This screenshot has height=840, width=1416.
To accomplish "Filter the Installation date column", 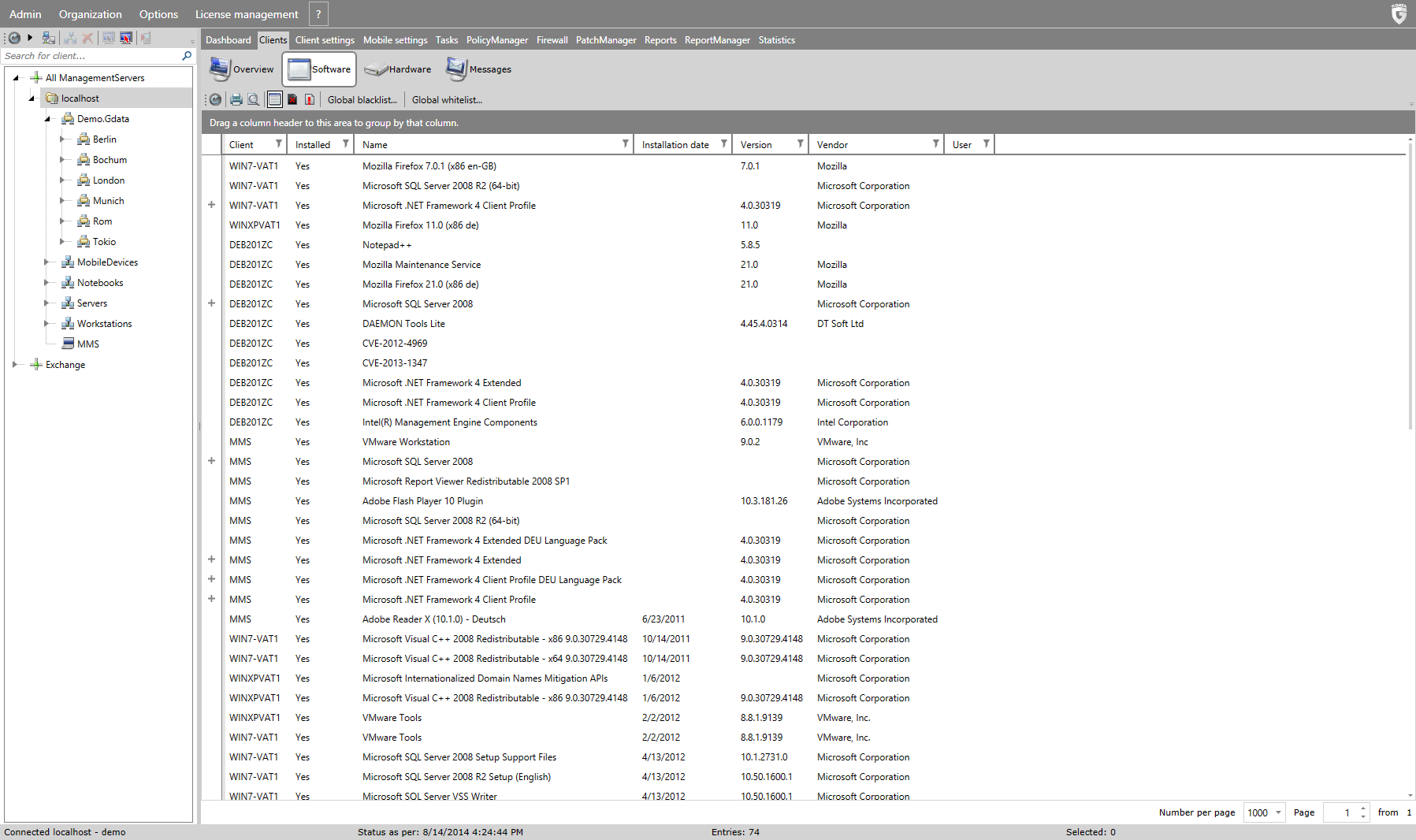I will [723, 144].
